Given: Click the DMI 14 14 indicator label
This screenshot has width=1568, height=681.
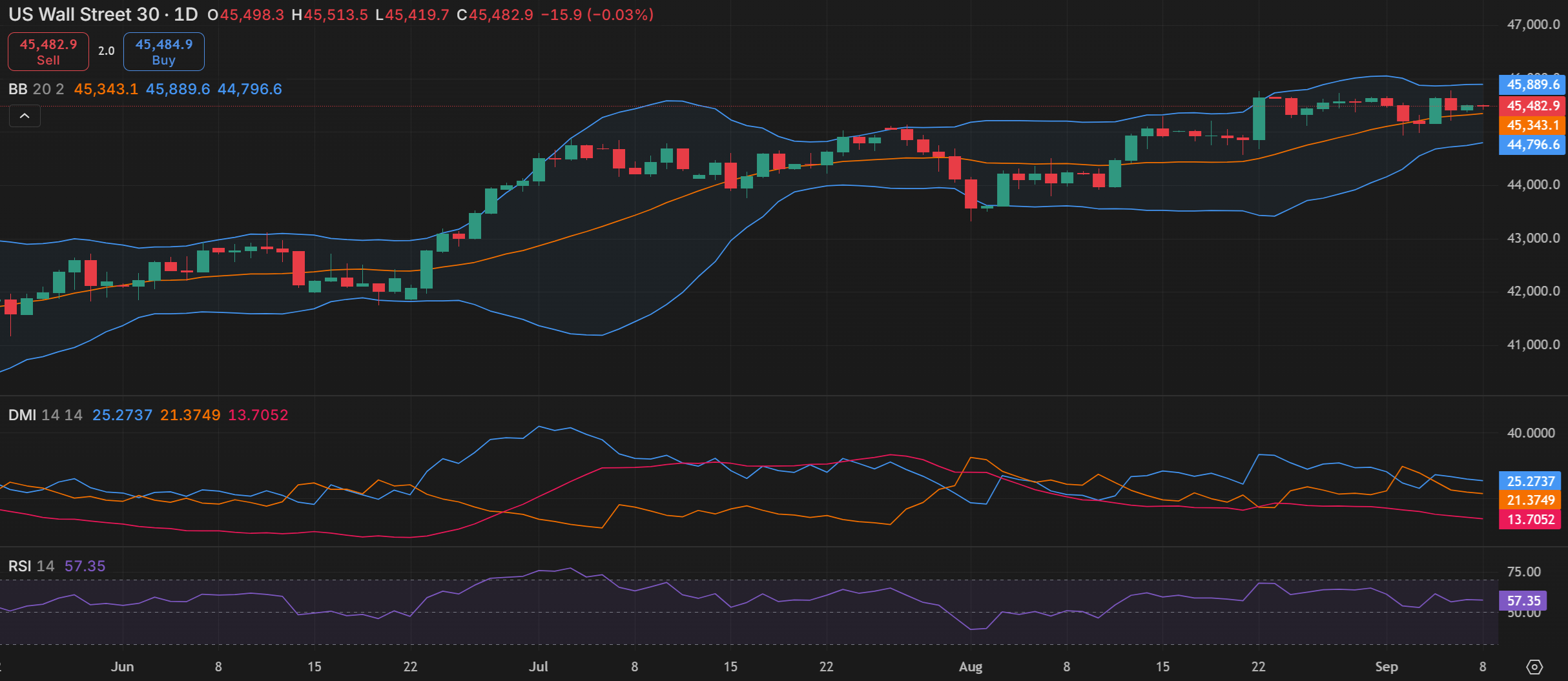Looking at the screenshot, I should (x=45, y=415).
